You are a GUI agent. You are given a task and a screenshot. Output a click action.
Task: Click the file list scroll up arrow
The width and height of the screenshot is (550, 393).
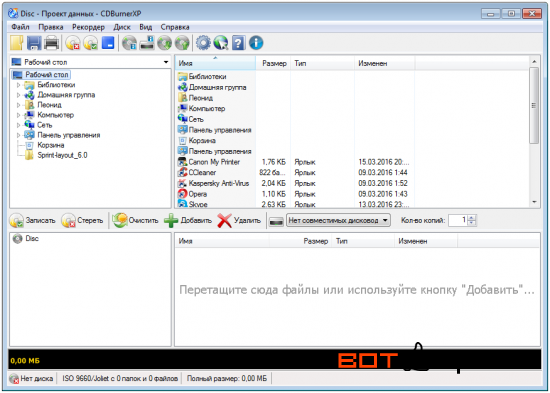(x=534, y=62)
